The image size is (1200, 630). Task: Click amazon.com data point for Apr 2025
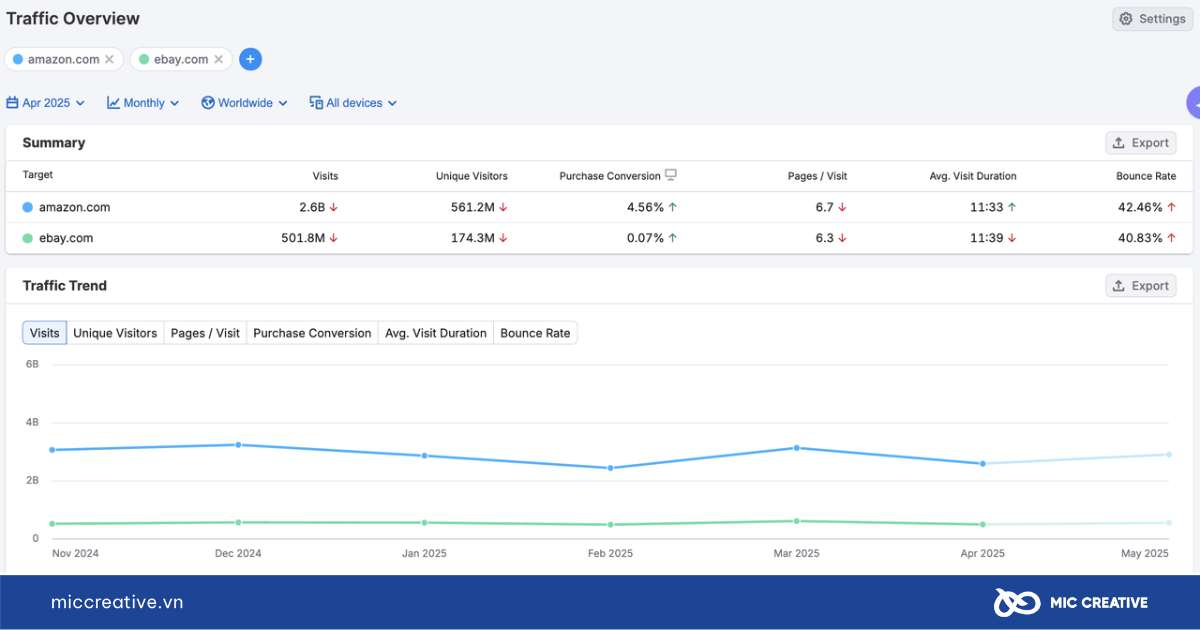(x=983, y=464)
